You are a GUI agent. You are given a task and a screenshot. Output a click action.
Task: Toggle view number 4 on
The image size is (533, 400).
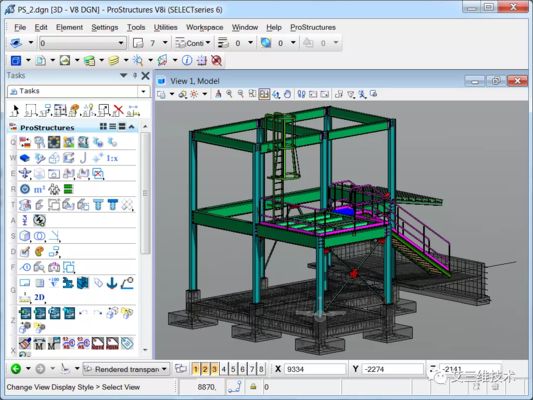coord(224,369)
